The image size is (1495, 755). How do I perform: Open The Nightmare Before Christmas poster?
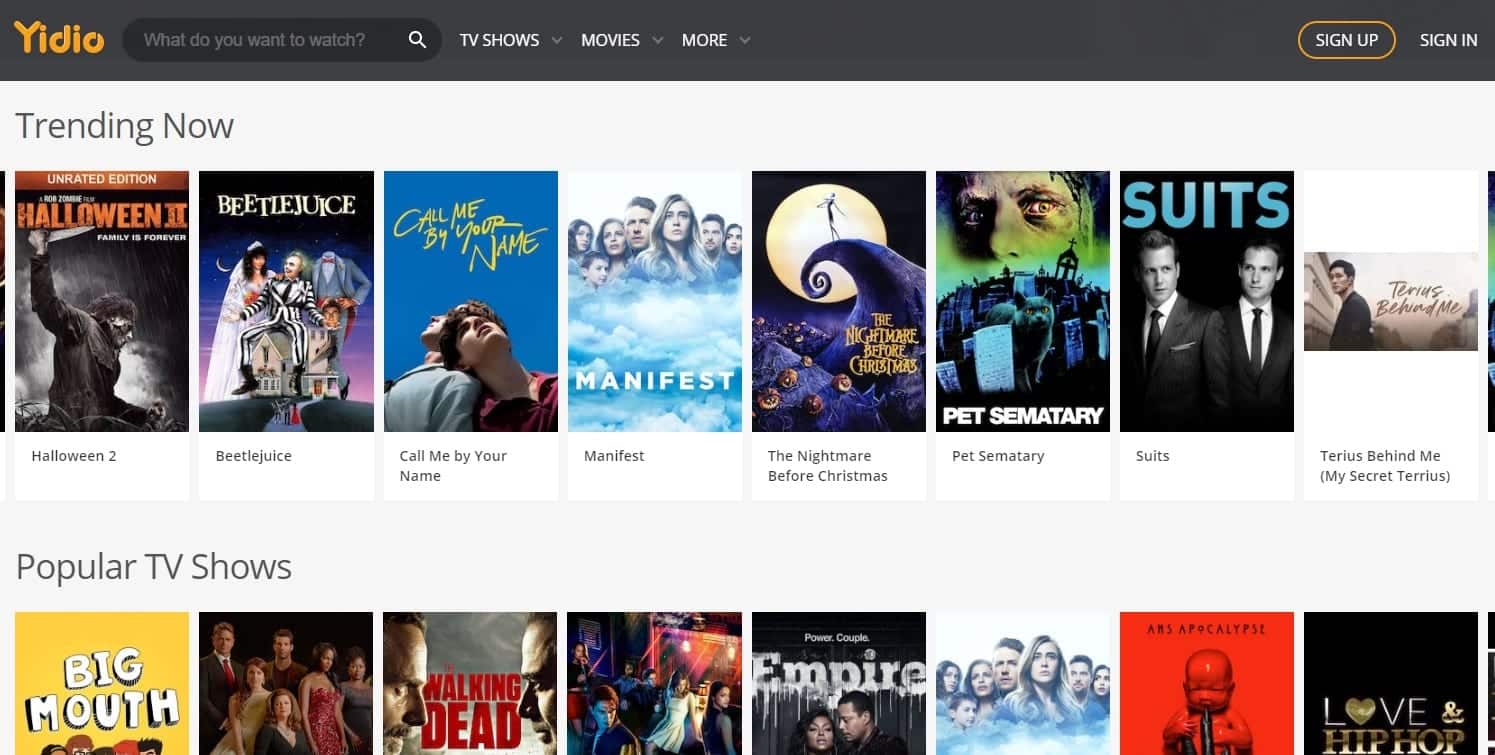pyautogui.click(x=839, y=301)
